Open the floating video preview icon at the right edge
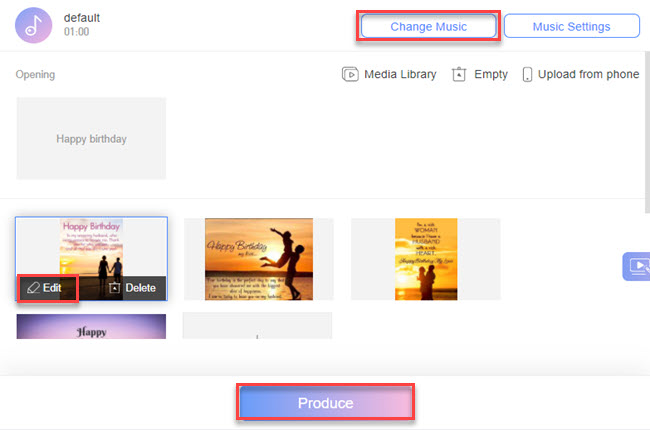The height and width of the screenshot is (430, 650). pos(636,267)
